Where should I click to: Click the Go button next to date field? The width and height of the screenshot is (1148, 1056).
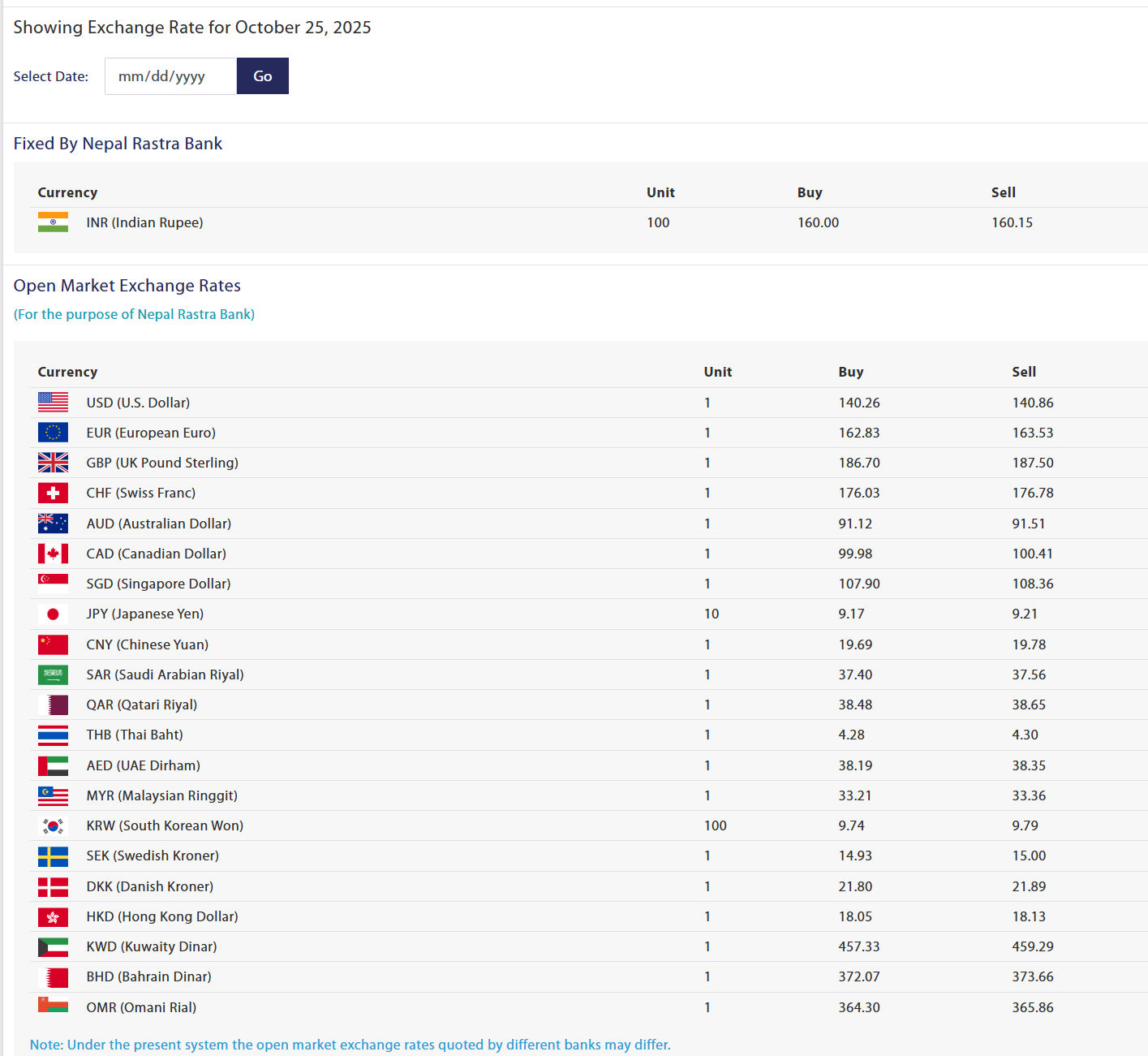click(262, 76)
